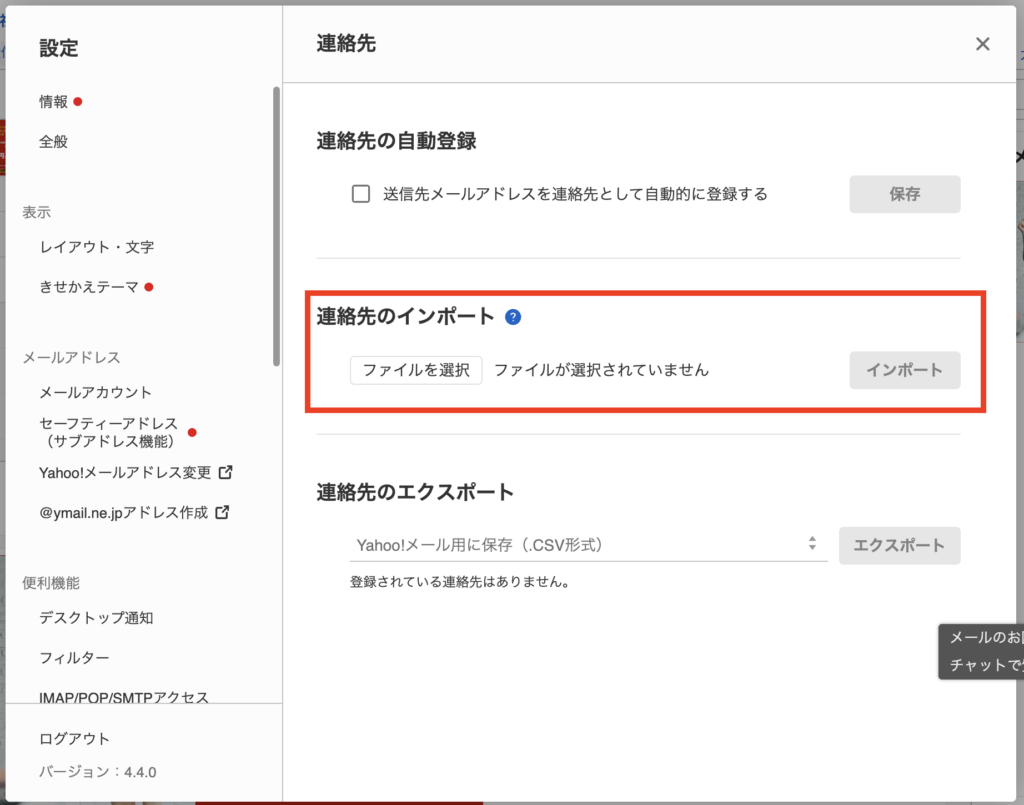
Task: Click the blue help icon beside 連絡先のインポート
Action: click(513, 317)
